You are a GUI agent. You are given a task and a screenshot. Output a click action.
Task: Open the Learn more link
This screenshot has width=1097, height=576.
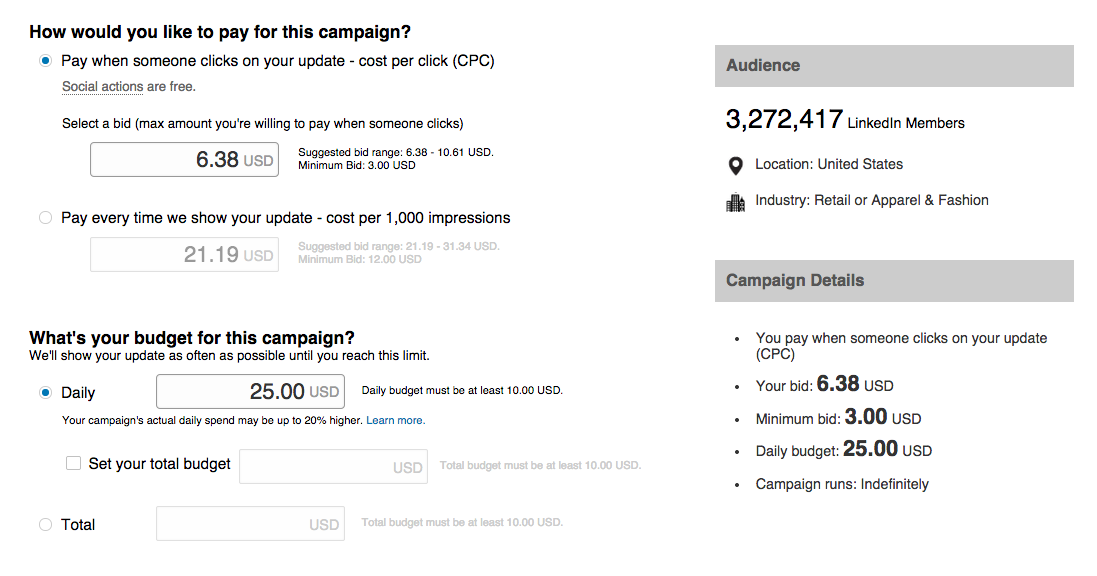click(x=395, y=421)
